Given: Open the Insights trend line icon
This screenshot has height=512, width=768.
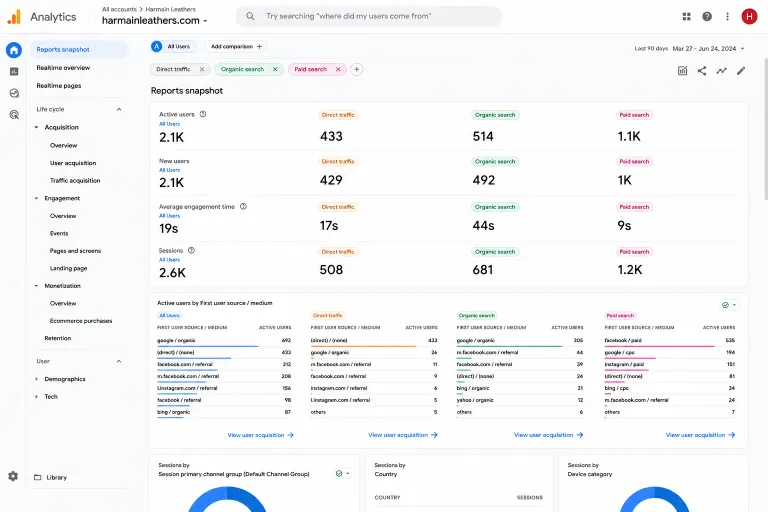Looking at the screenshot, I should pyautogui.click(x=721, y=71).
